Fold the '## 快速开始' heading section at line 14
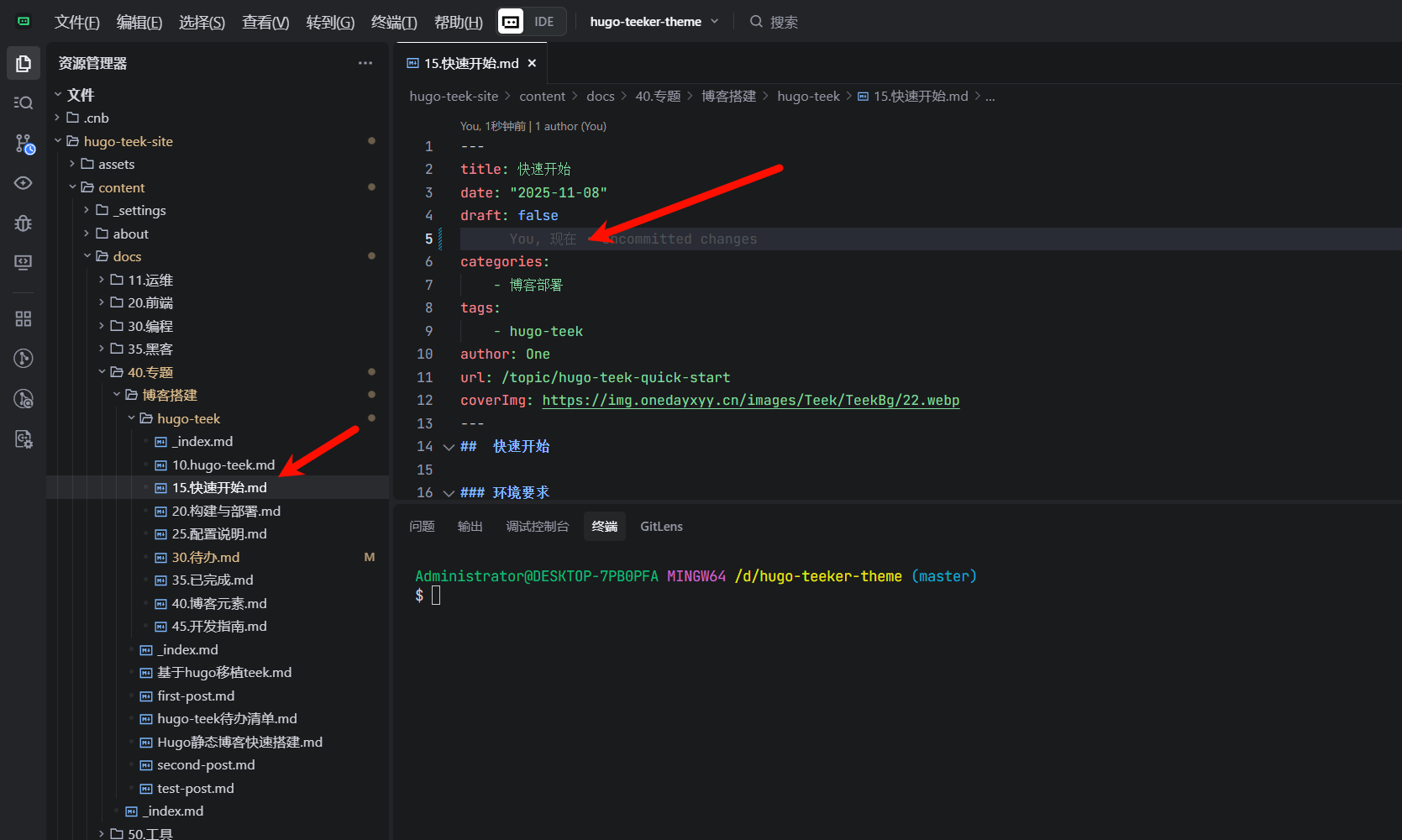 (x=449, y=447)
